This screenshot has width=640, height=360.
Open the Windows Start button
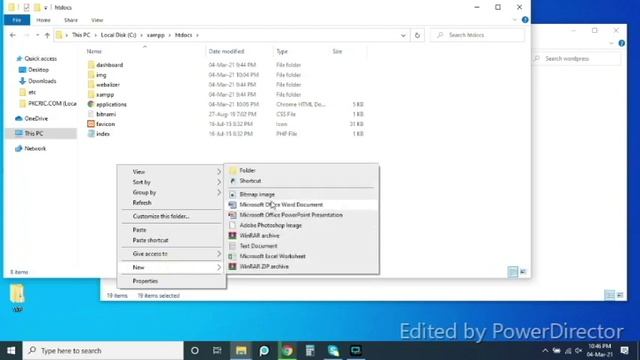(x=11, y=351)
